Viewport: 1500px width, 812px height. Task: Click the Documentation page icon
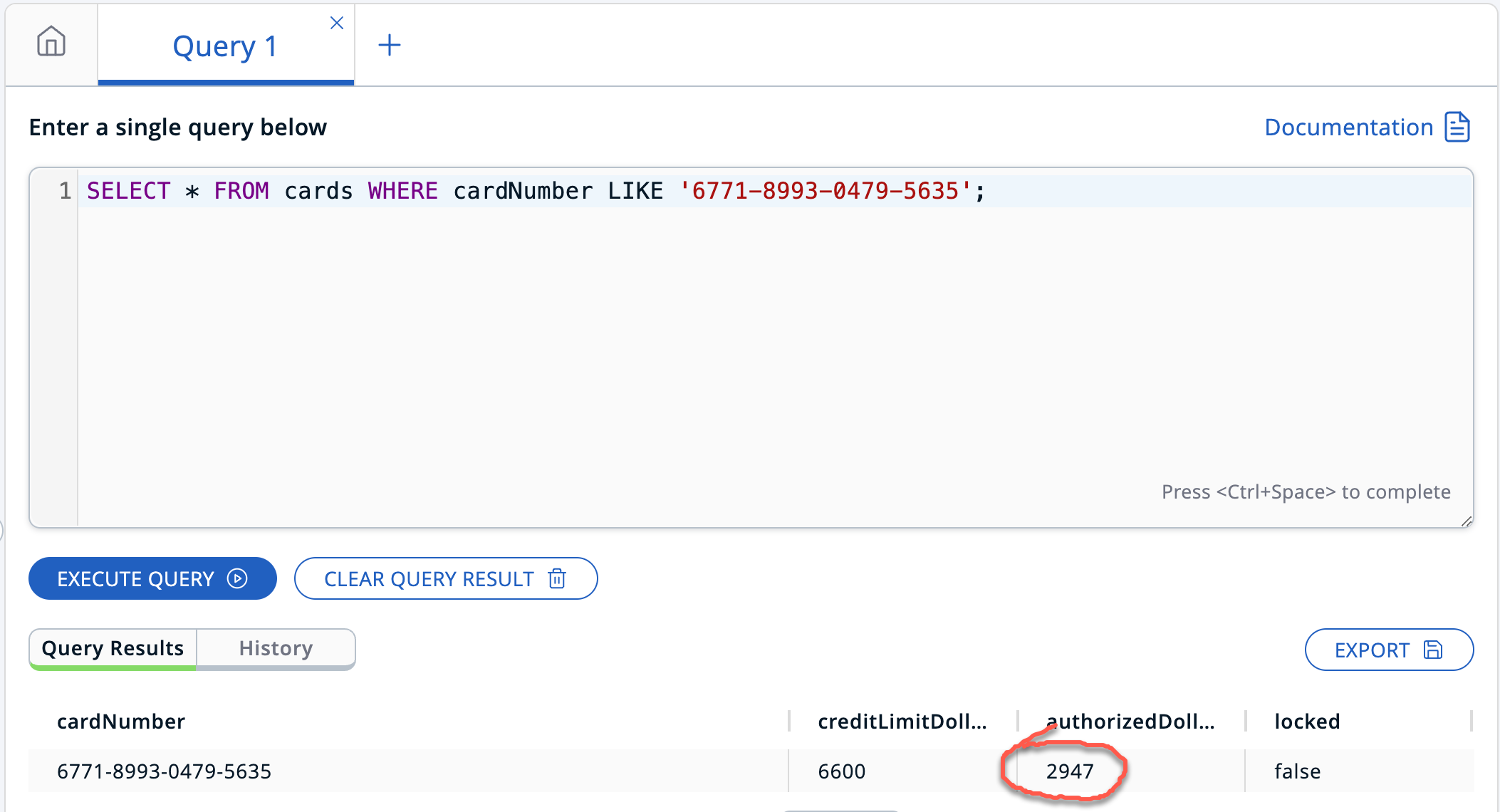[1457, 127]
